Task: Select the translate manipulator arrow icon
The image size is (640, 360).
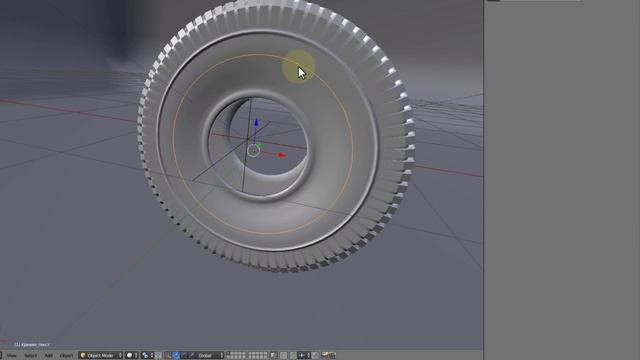Action: pos(176,356)
